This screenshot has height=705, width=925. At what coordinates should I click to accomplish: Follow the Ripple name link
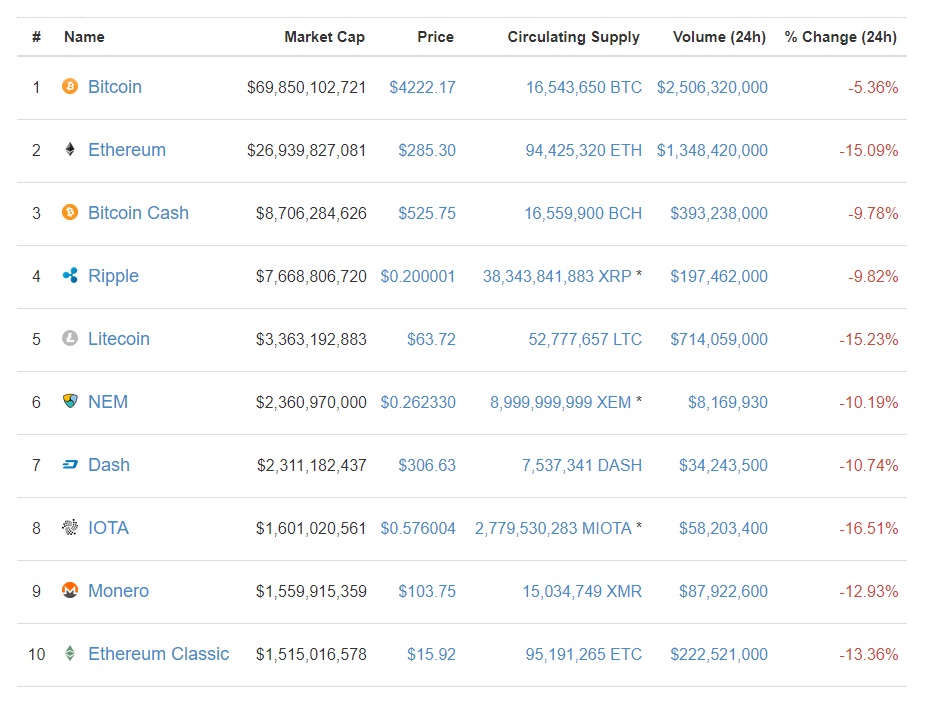click(113, 276)
